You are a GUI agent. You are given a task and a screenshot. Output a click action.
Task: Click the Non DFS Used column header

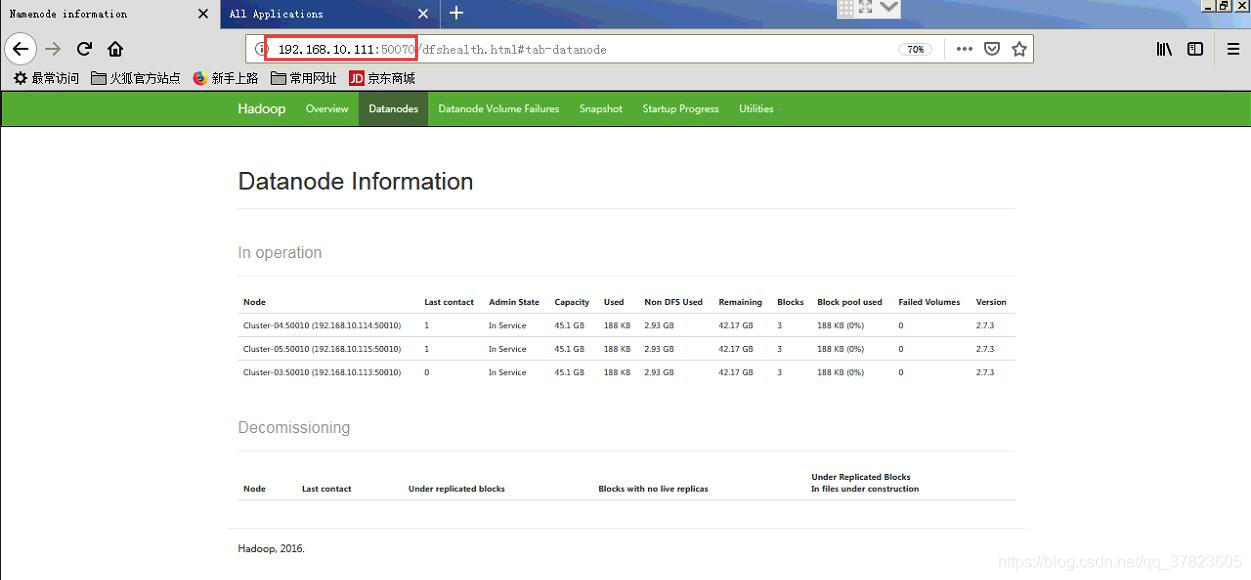(673, 302)
